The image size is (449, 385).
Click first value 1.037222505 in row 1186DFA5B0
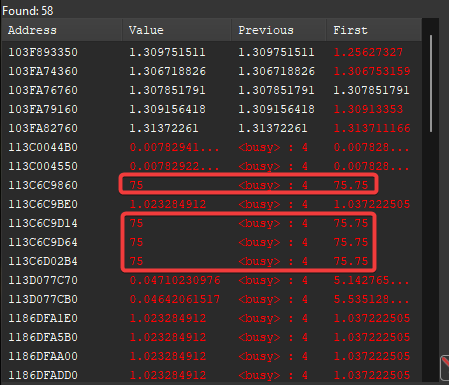pyautogui.click(x=372, y=337)
